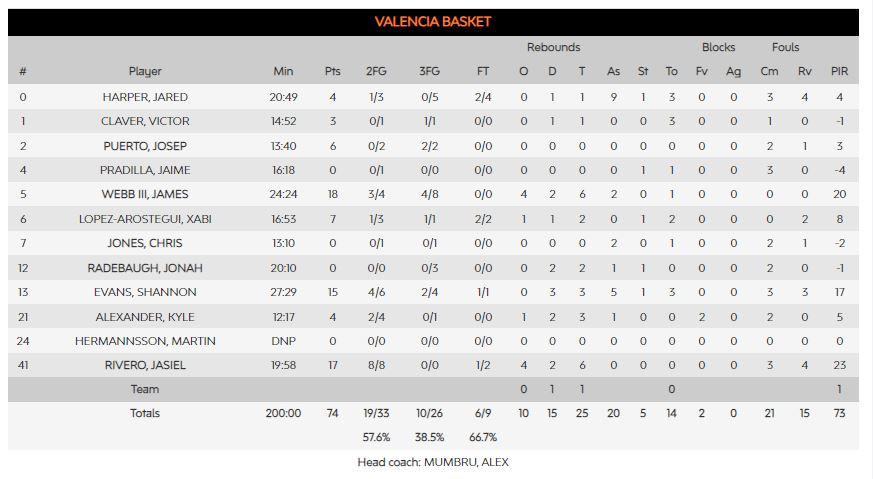
Task: Click head coach name Mumbru, Alex
Action: click(466, 462)
